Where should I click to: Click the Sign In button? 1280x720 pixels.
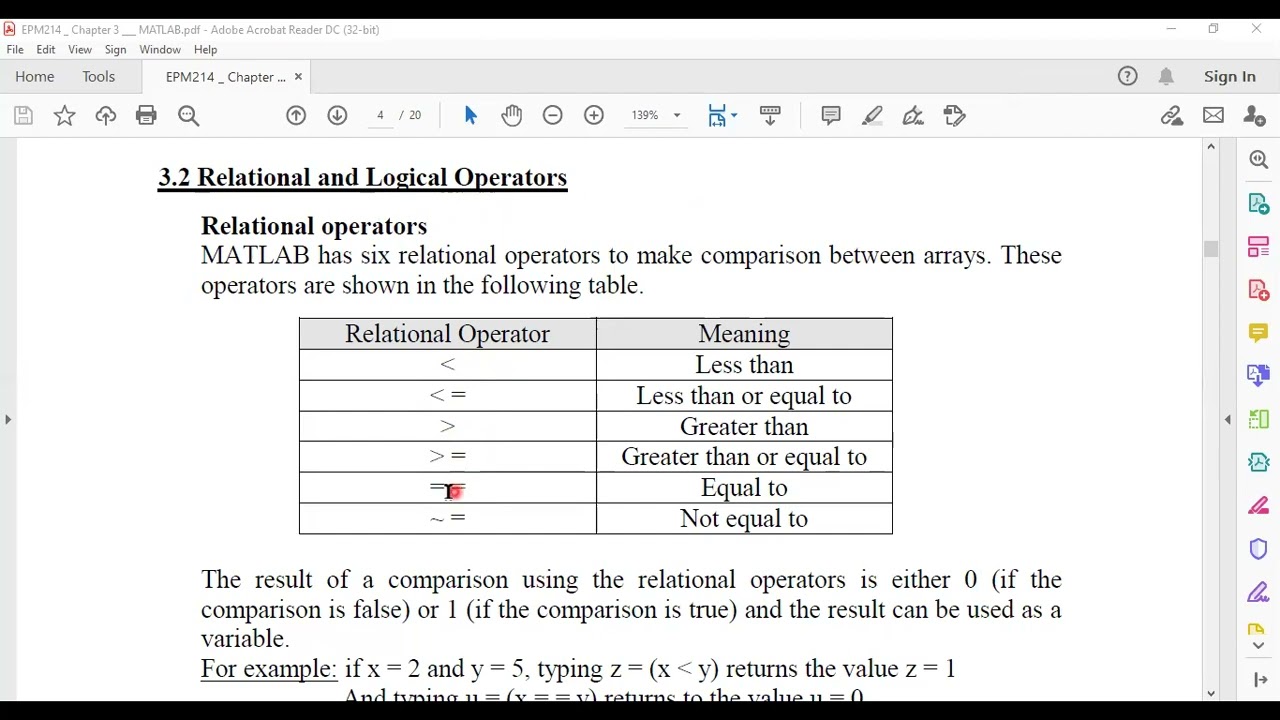coord(1230,77)
